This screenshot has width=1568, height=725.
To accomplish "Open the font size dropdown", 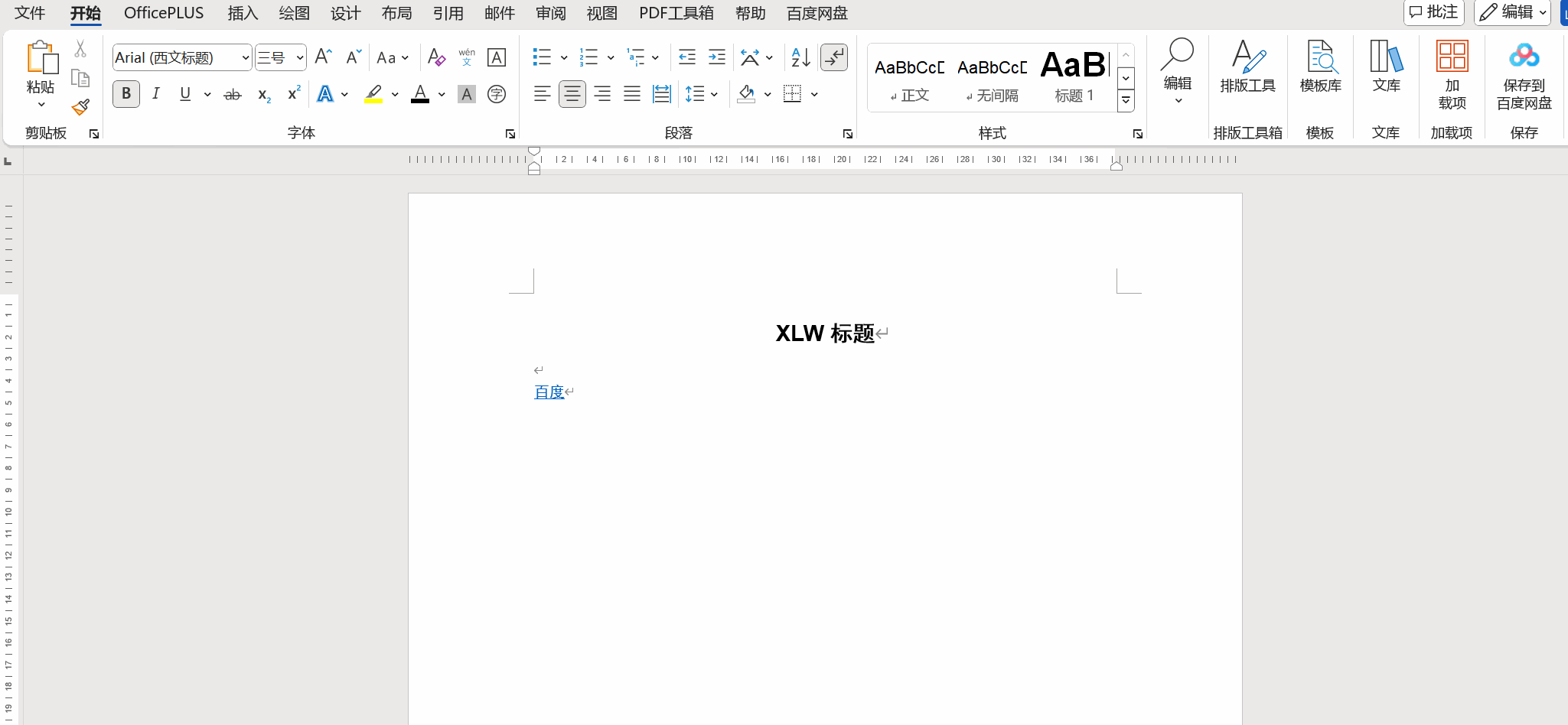I will pos(299,58).
